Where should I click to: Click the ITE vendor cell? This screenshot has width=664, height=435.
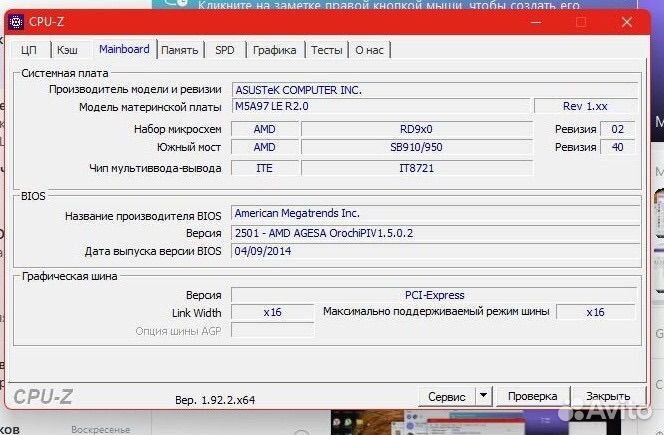pyautogui.click(x=265, y=168)
